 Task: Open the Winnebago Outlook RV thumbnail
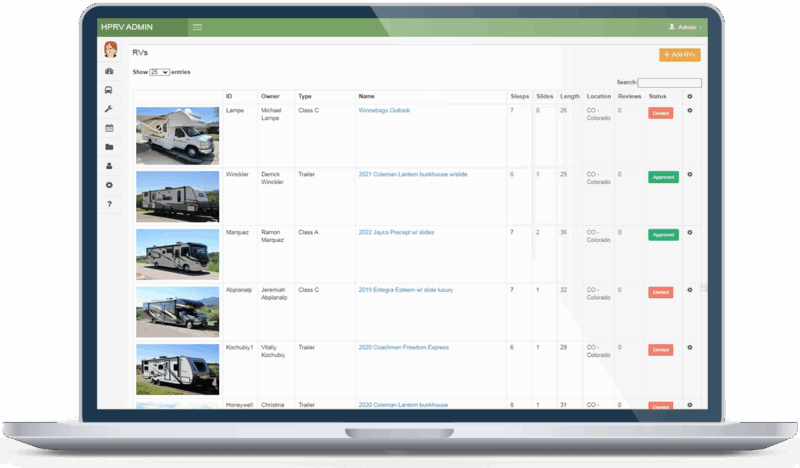click(x=178, y=136)
